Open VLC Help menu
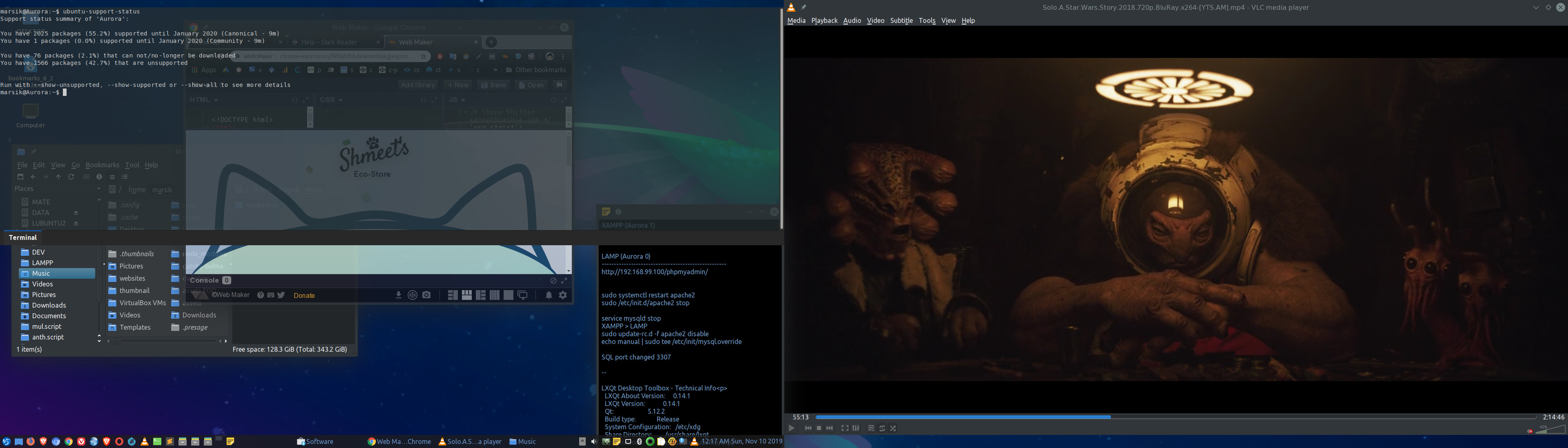 968,21
